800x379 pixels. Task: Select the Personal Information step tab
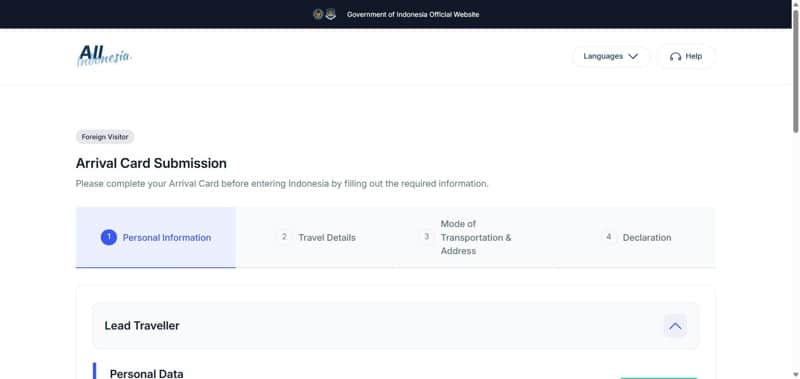pyautogui.click(x=156, y=237)
